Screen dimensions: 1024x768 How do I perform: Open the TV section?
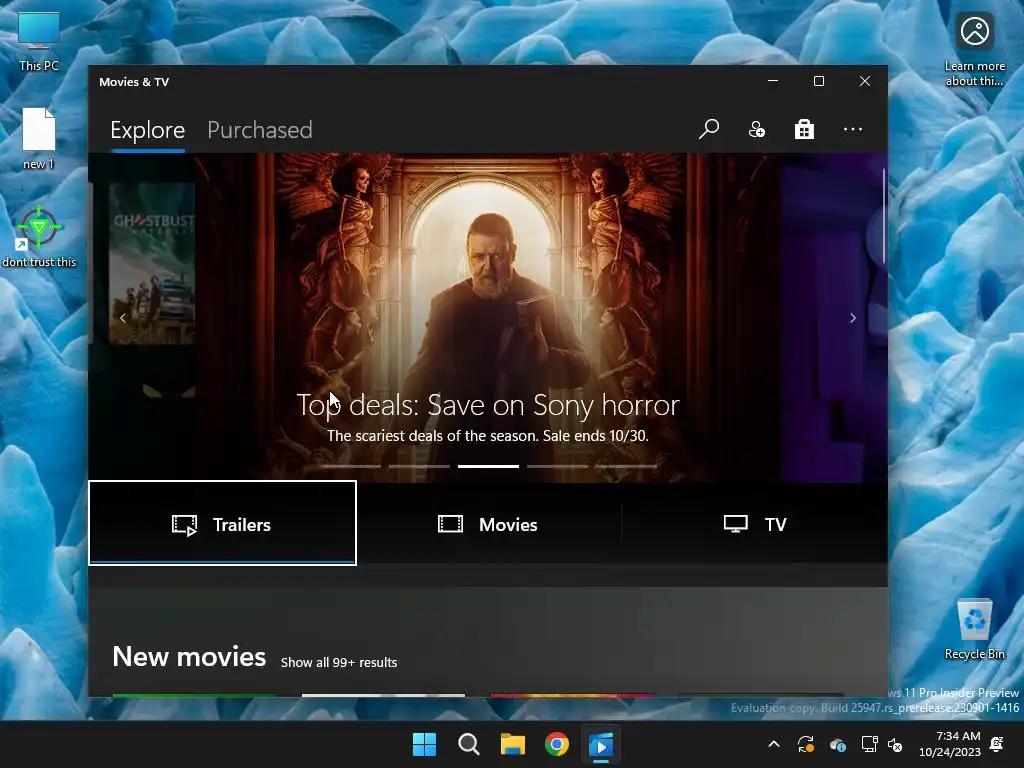[x=755, y=524]
